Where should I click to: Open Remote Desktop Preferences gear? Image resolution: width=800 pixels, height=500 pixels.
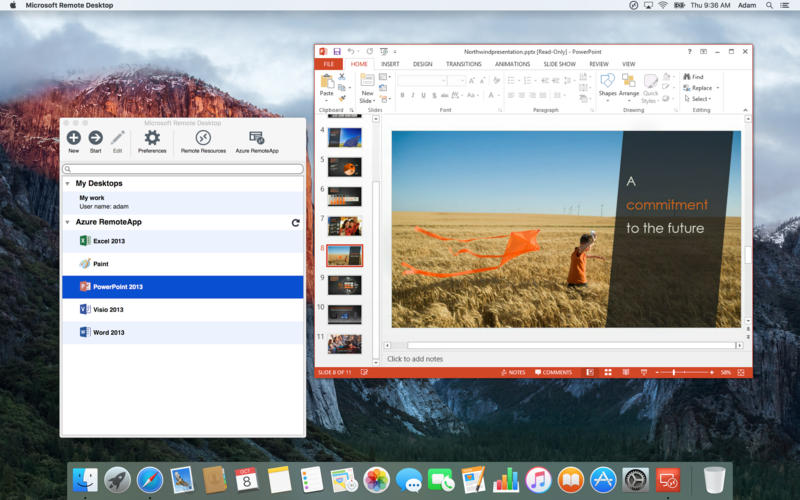pos(152,138)
